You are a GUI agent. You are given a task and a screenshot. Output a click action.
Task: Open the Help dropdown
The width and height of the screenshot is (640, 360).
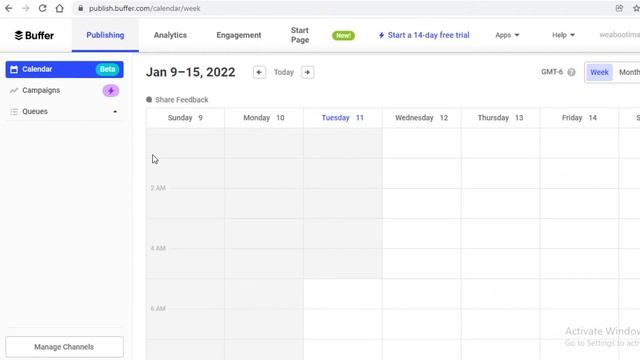point(563,35)
